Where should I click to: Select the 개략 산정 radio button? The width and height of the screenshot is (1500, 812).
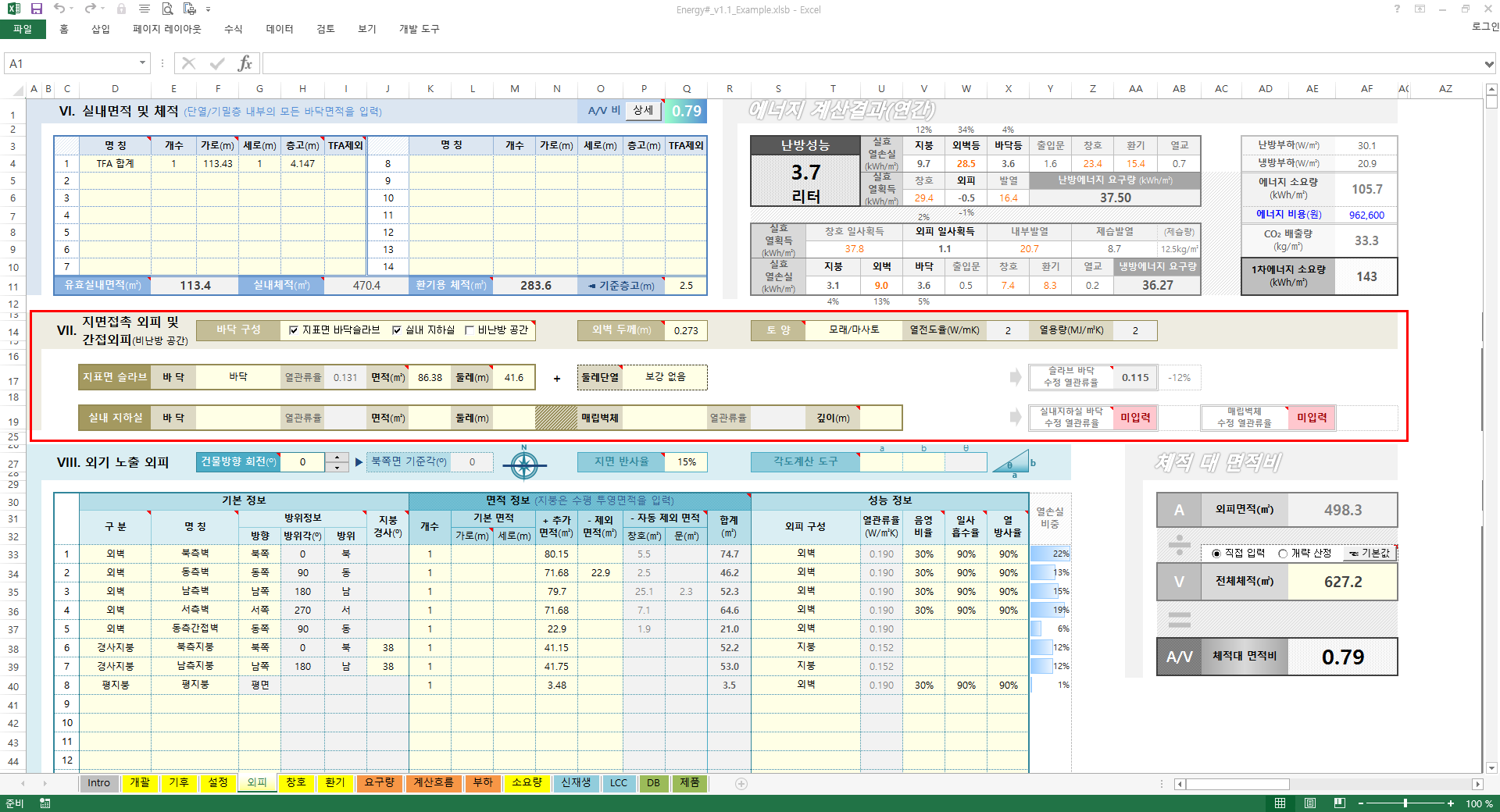point(1283,554)
